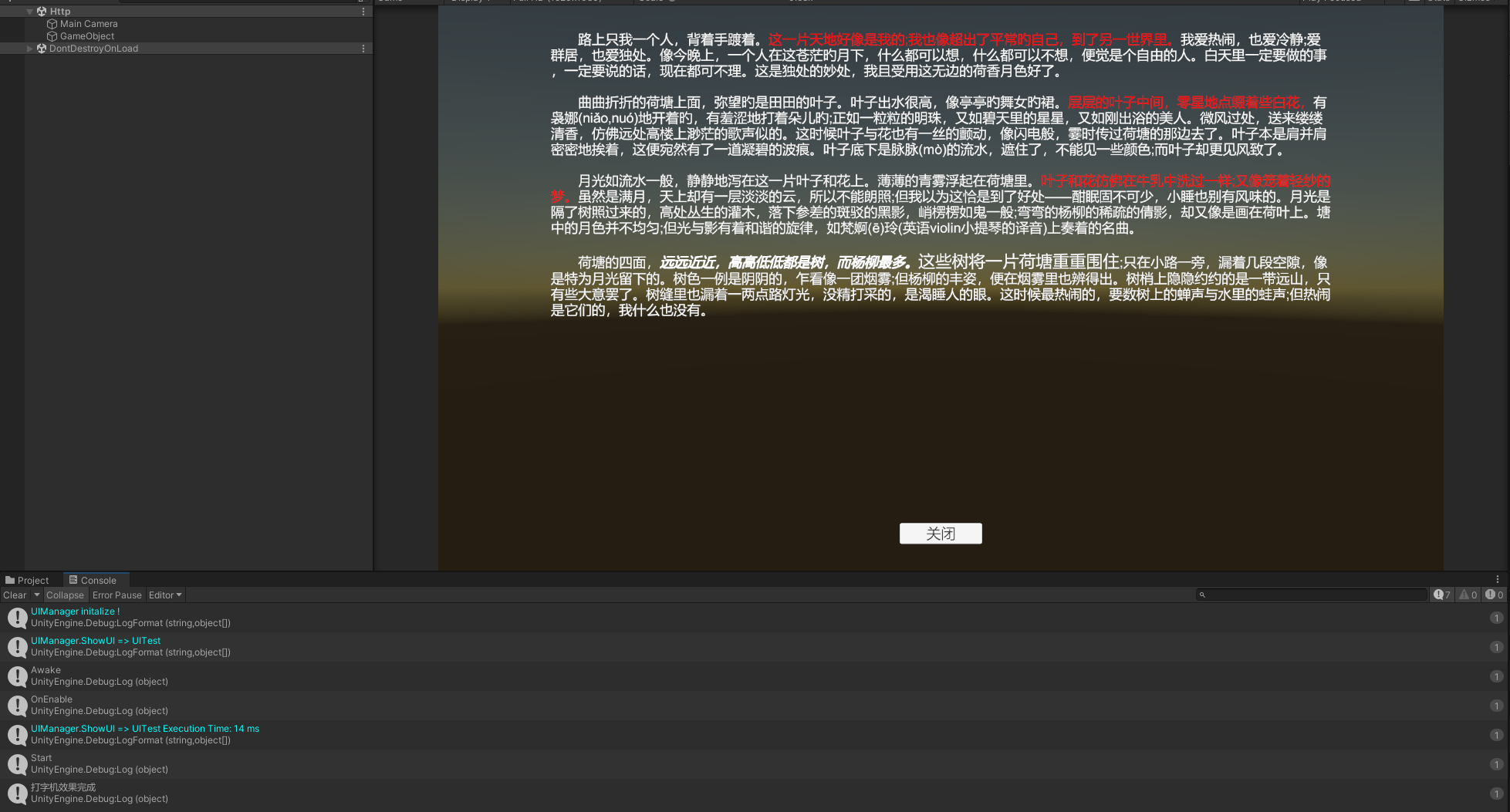The image size is (1510, 812).
Task: Click GameObject cube icon
Action: [52, 36]
